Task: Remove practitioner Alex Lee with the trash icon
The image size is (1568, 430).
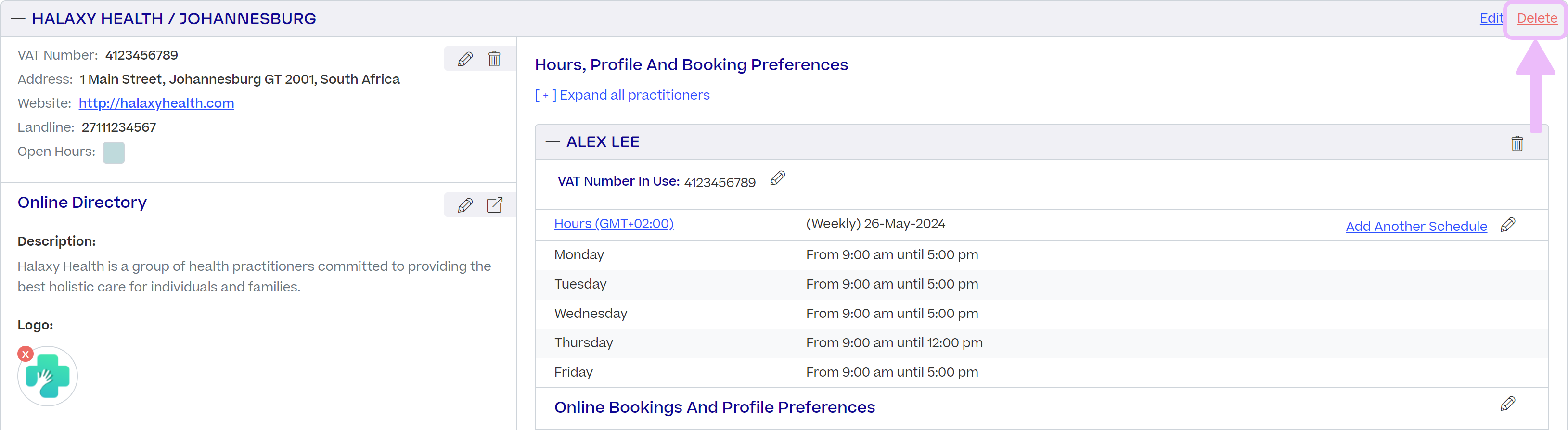Action: [x=1517, y=143]
